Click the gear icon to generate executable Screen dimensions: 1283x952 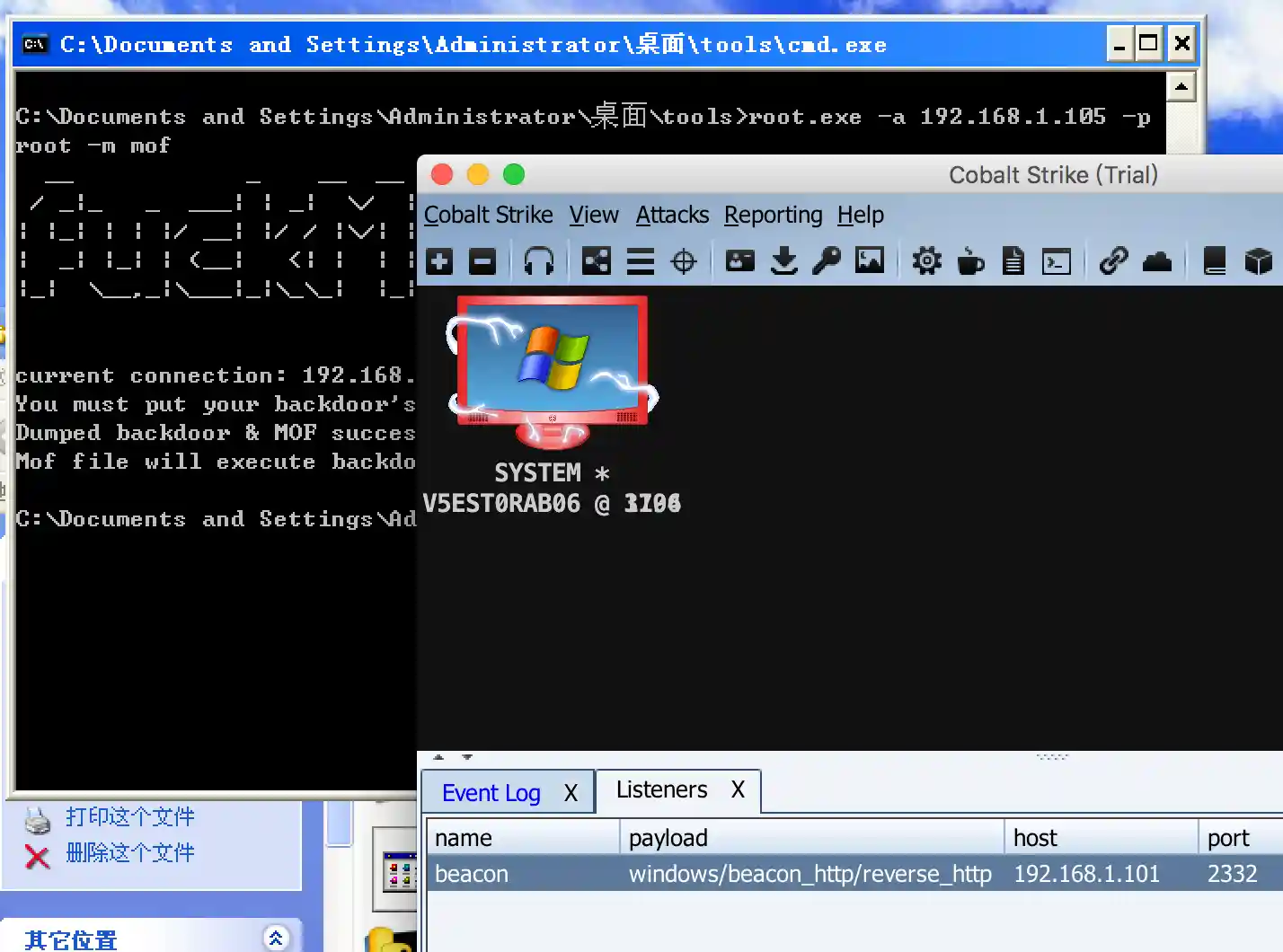tap(927, 261)
